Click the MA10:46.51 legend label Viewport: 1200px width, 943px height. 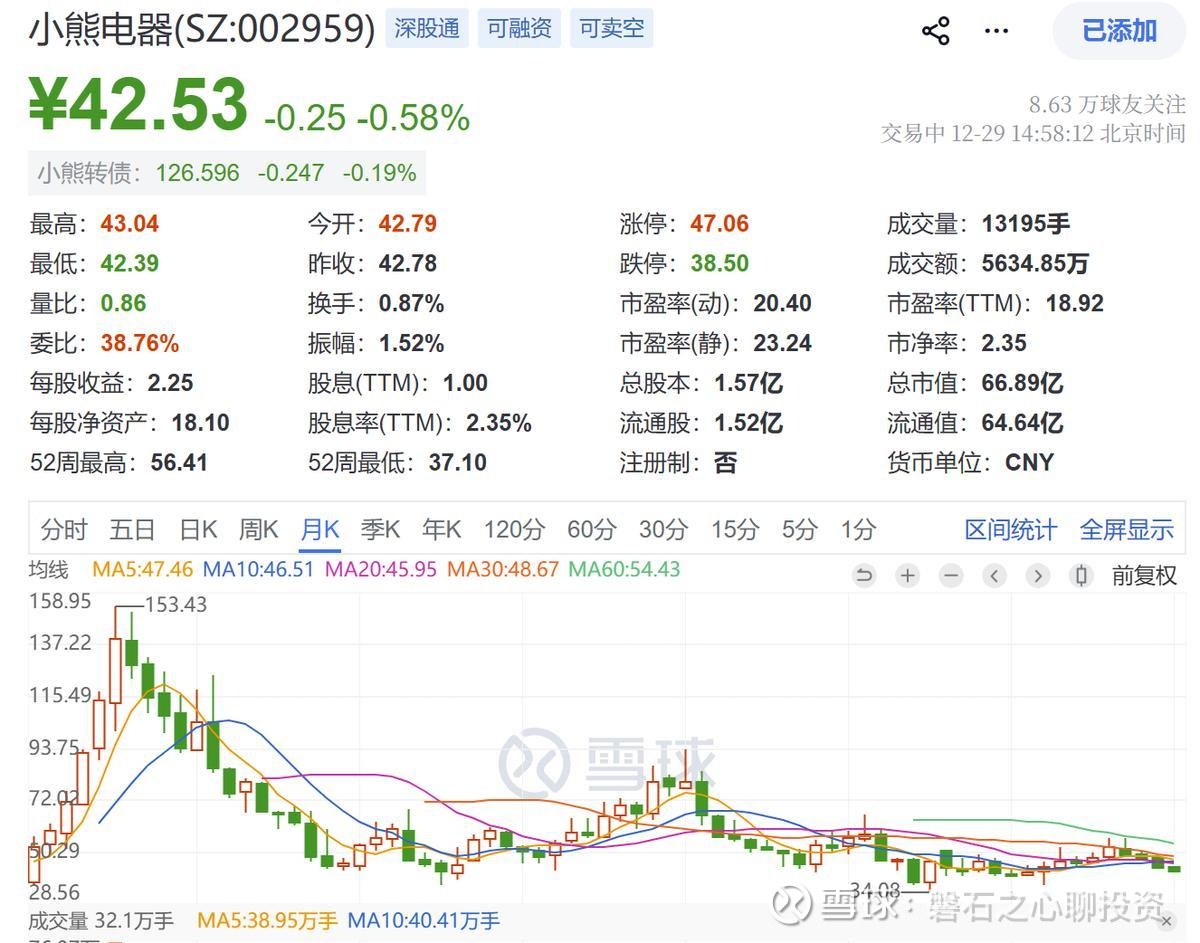click(x=259, y=570)
